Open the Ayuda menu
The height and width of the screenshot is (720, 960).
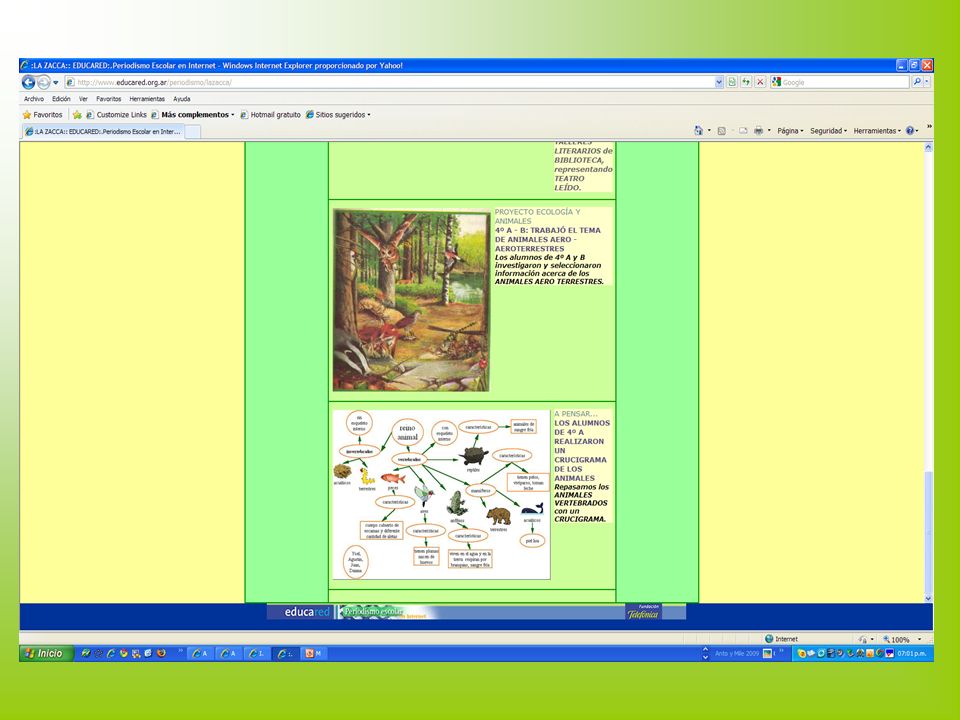(181, 99)
